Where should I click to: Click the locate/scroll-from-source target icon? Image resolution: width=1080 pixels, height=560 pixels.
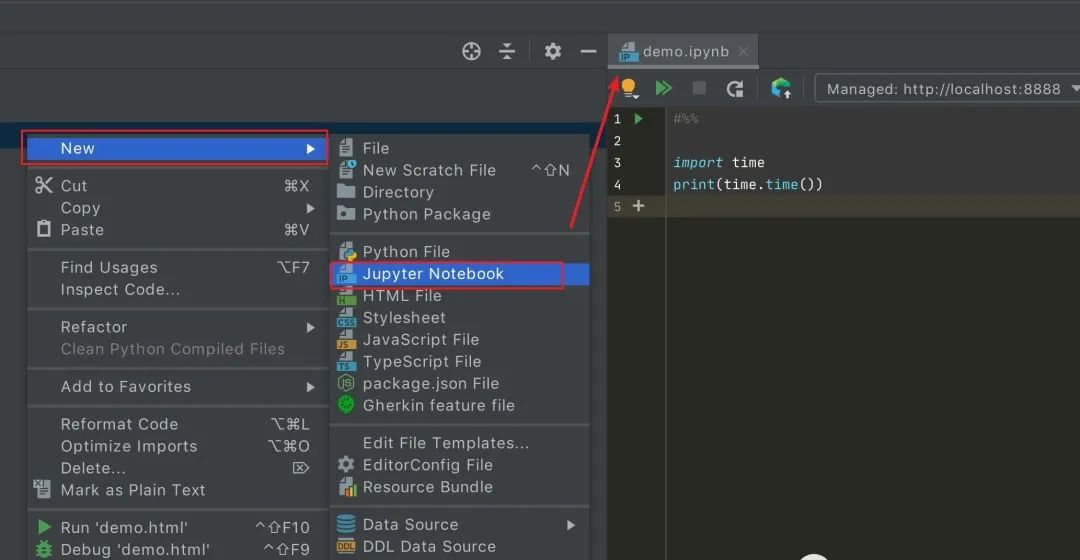[x=471, y=51]
